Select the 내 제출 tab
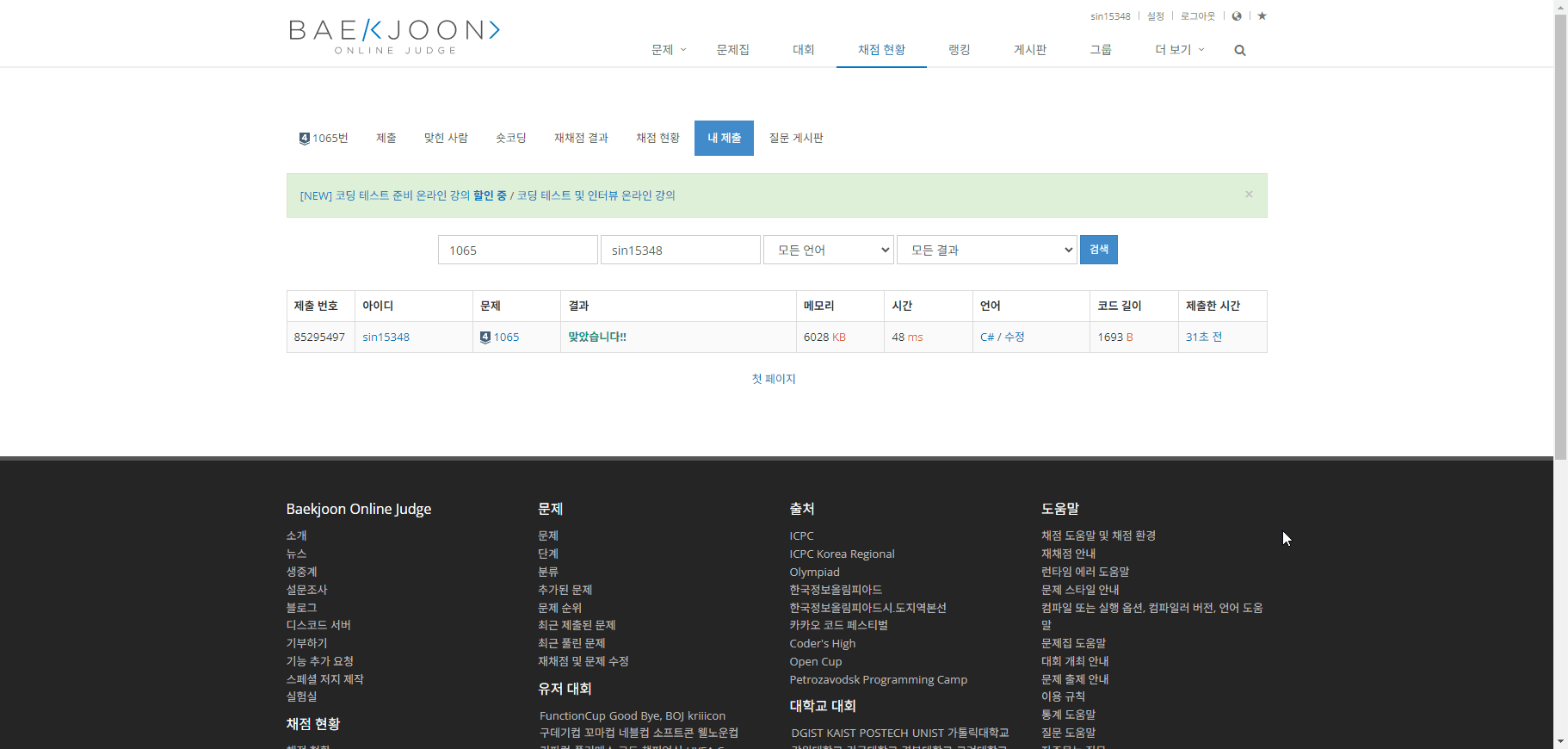The height and width of the screenshot is (749, 1568). point(724,138)
